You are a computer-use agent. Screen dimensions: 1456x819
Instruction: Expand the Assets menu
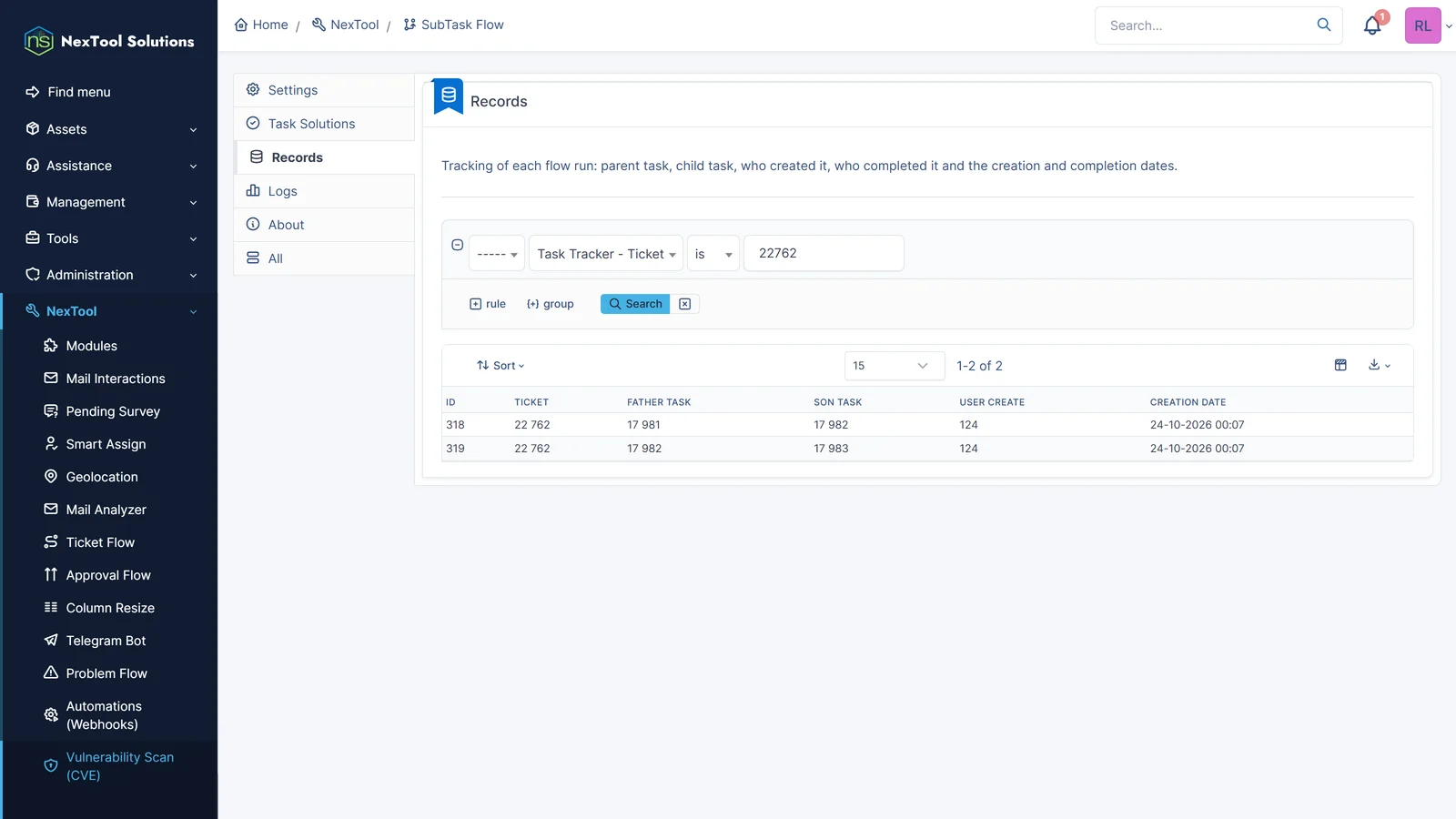(111, 129)
